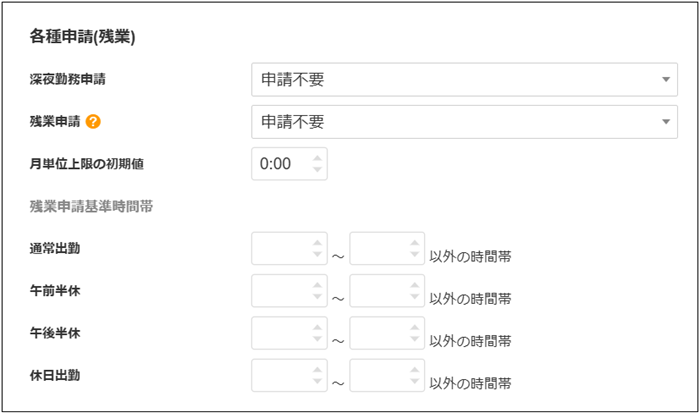The height and width of the screenshot is (413, 700).
Task: Click the 午後半休 end time field
Action: click(x=379, y=333)
